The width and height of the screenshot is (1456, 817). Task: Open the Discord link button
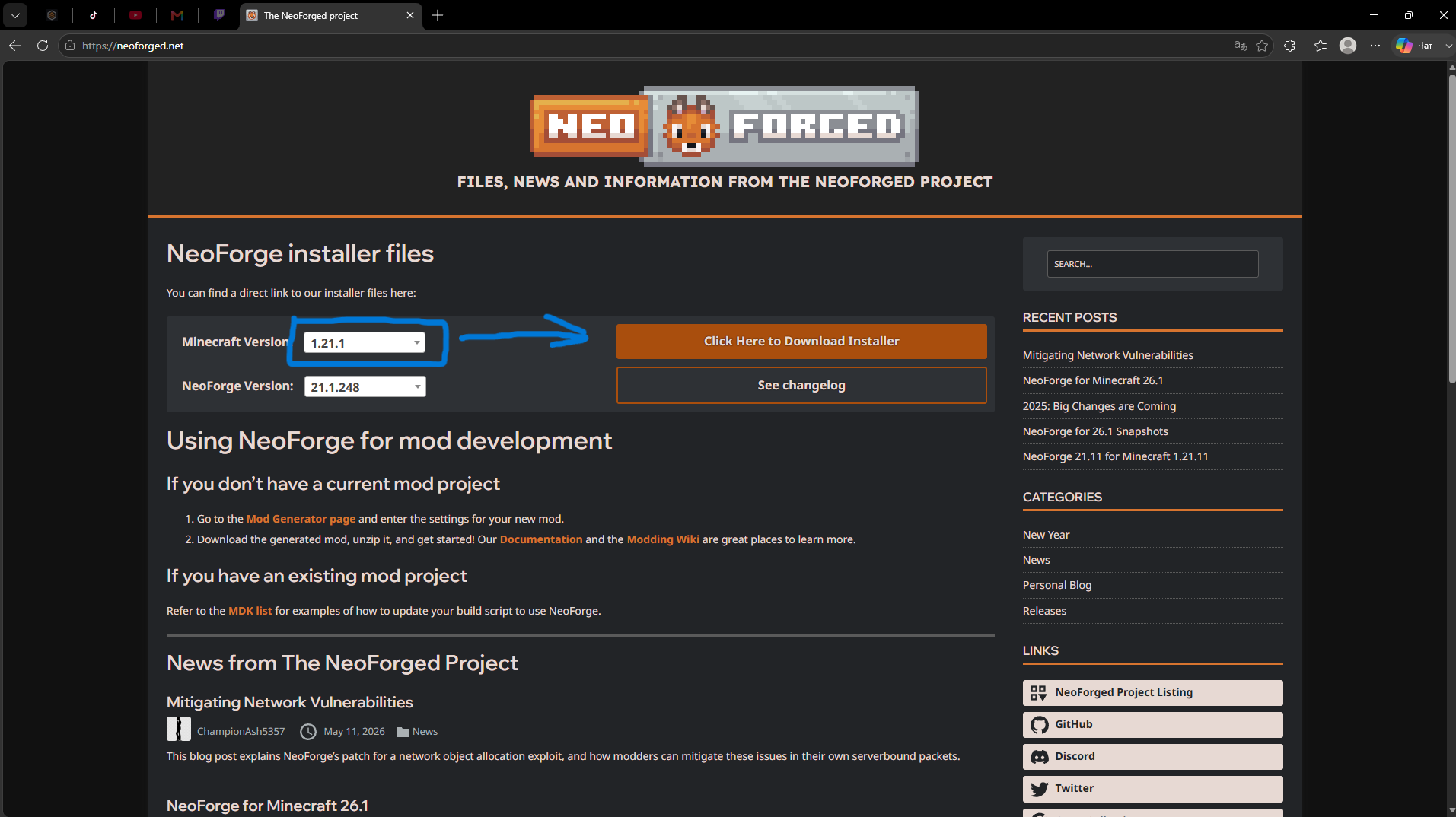(1152, 756)
